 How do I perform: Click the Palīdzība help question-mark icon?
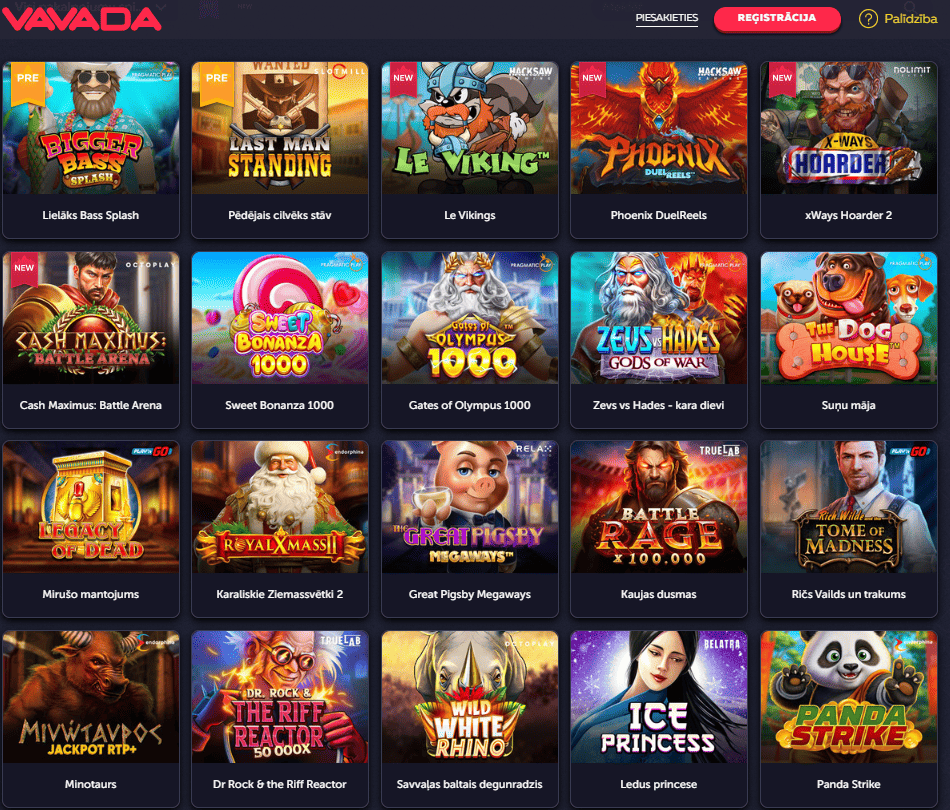(868, 19)
